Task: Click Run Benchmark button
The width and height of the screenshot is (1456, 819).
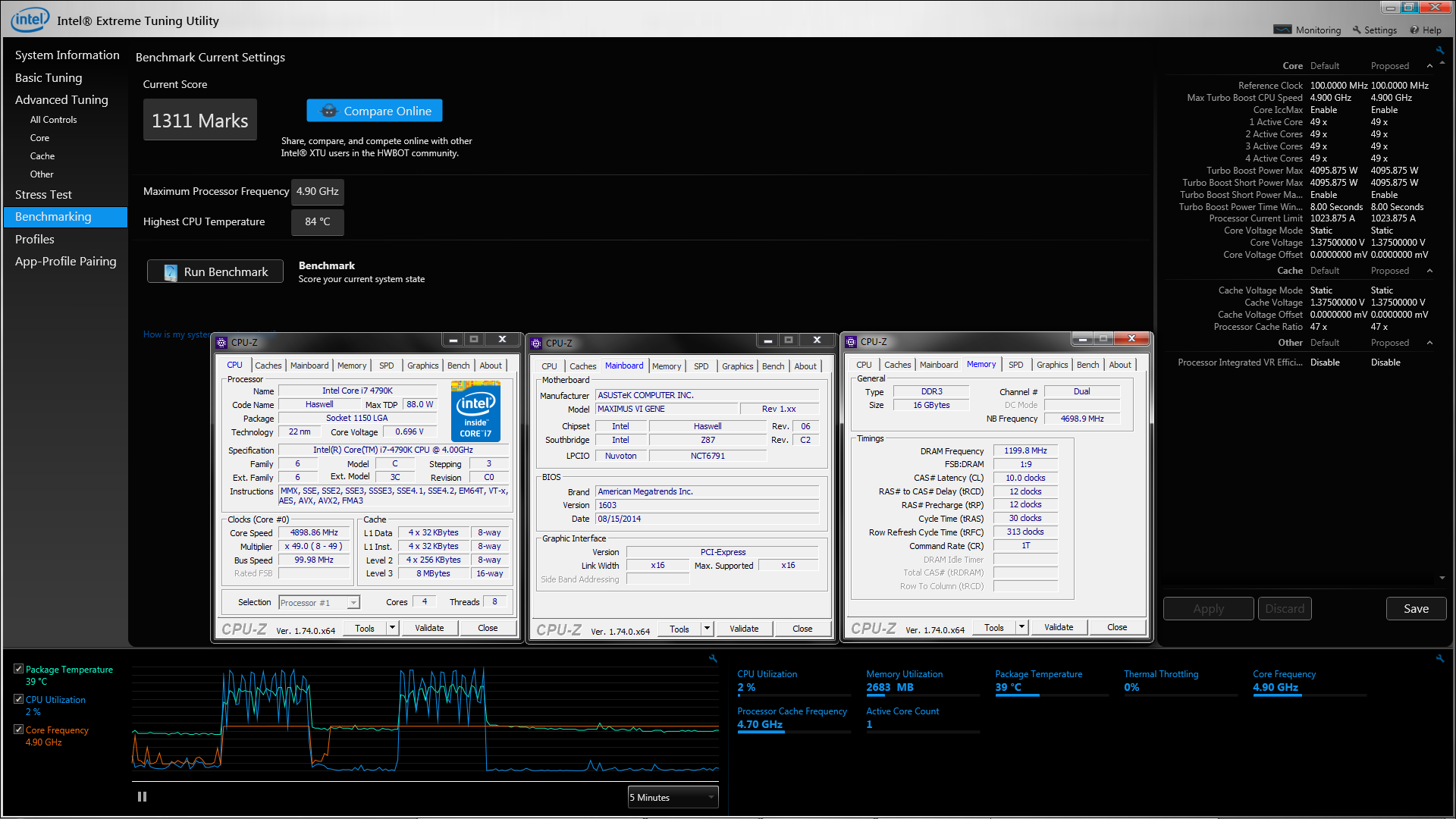Action: coord(215,271)
